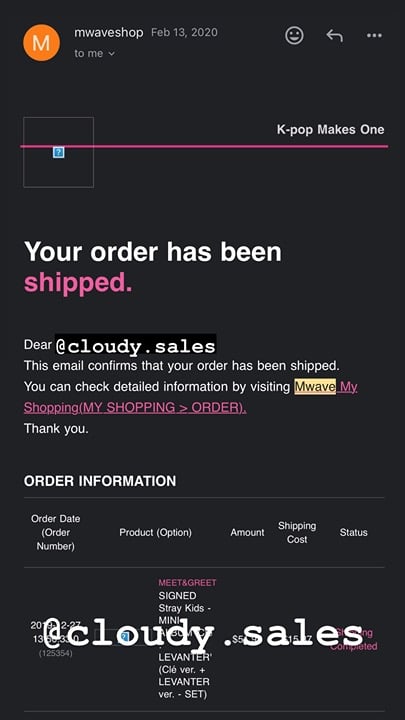Click the mwaveshop sender name
The height and width of the screenshot is (720, 405).
coord(109,33)
